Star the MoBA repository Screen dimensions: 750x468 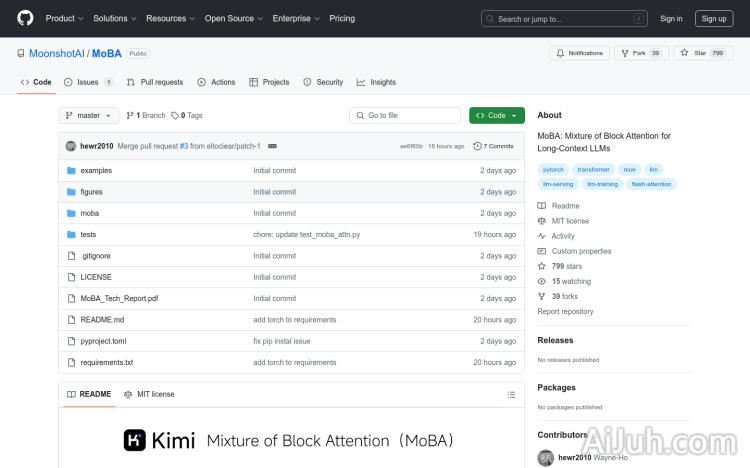tap(703, 53)
